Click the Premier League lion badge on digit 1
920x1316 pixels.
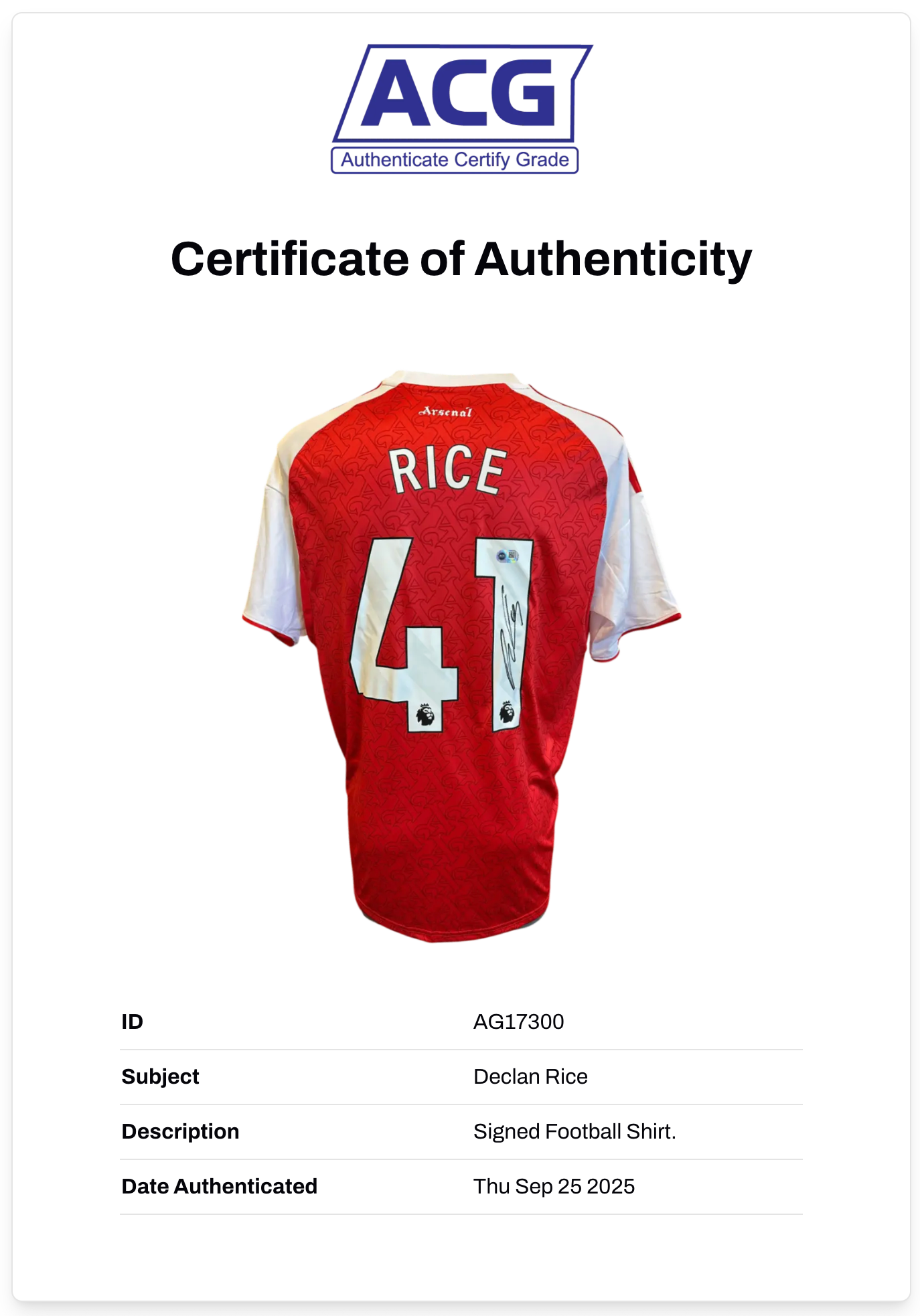tap(507, 712)
